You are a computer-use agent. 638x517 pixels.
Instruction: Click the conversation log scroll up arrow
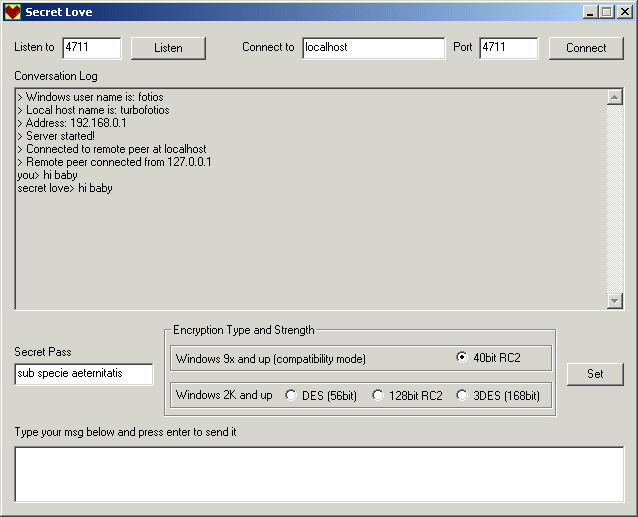pyautogui.click(x=615, y=97)
